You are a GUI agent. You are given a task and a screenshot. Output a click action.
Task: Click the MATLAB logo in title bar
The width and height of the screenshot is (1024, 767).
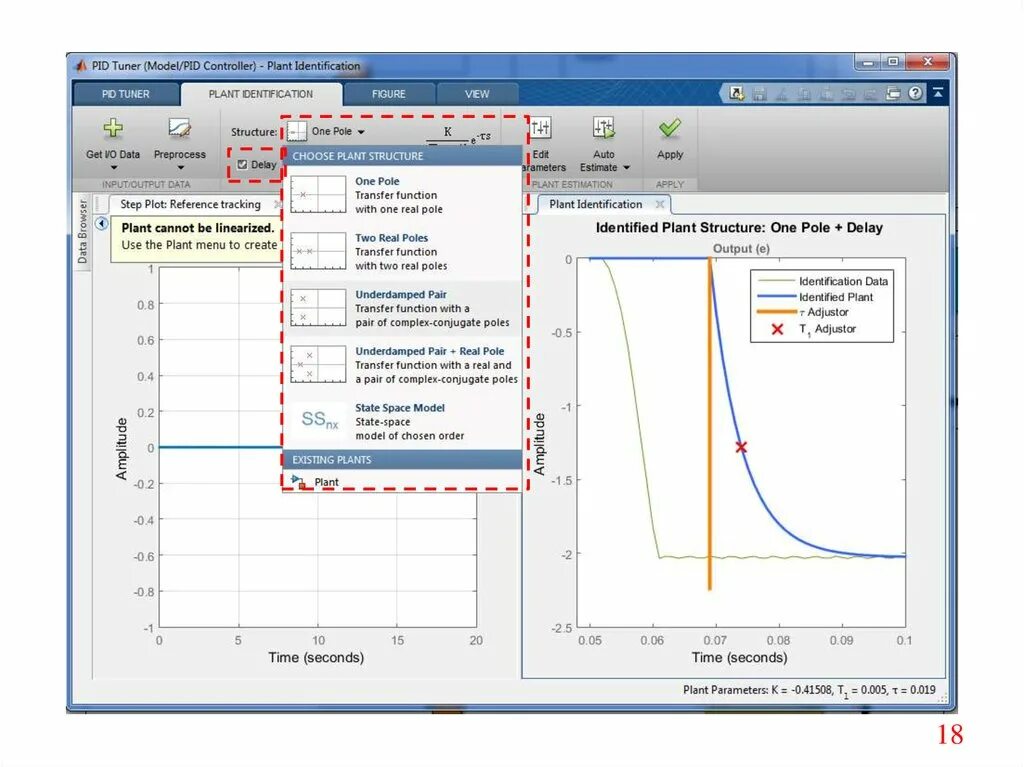[81, 66]
